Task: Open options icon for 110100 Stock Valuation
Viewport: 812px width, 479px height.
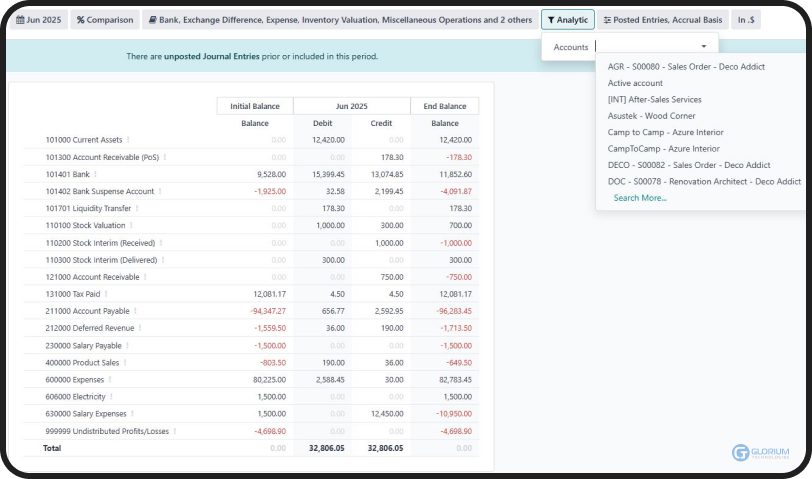Action: point(131,225)
